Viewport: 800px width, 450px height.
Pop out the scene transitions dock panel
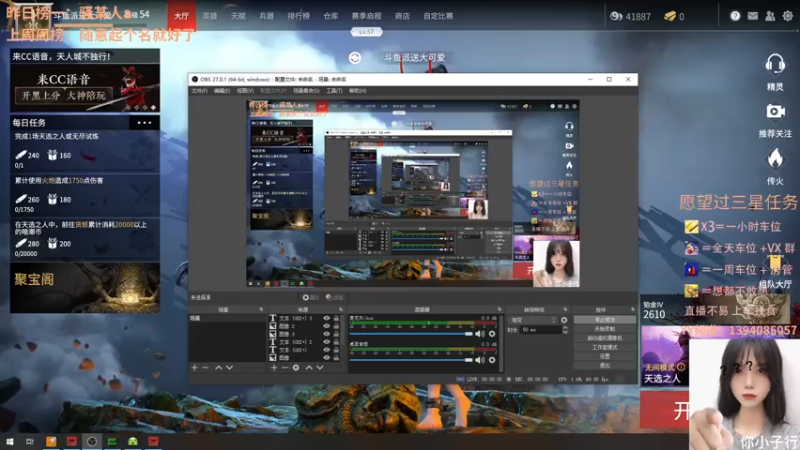point(565,309)
